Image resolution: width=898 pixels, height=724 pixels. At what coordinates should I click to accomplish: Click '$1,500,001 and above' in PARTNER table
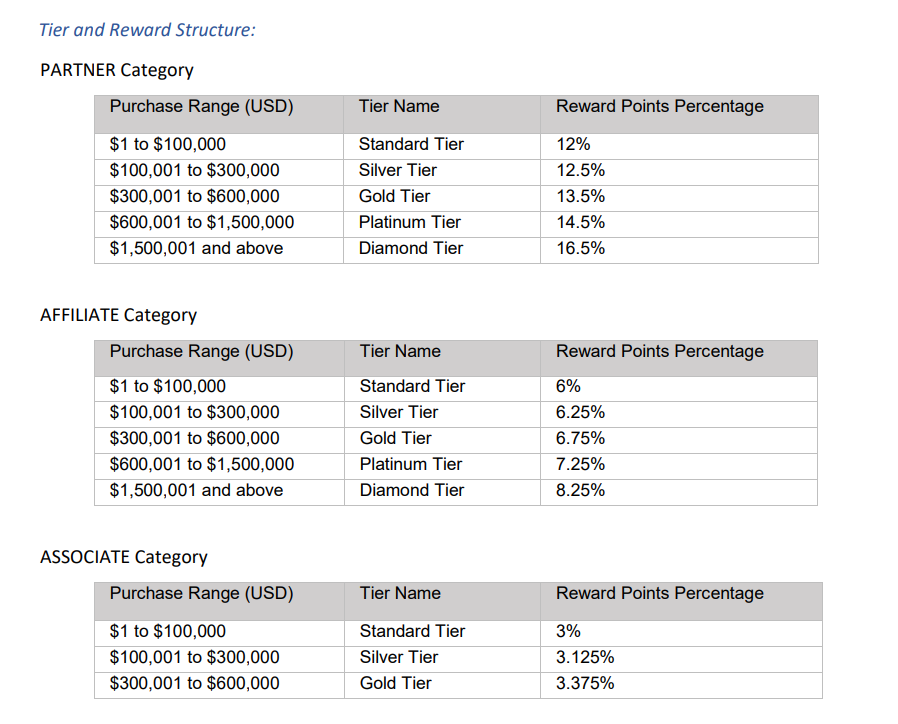[196, 248]
